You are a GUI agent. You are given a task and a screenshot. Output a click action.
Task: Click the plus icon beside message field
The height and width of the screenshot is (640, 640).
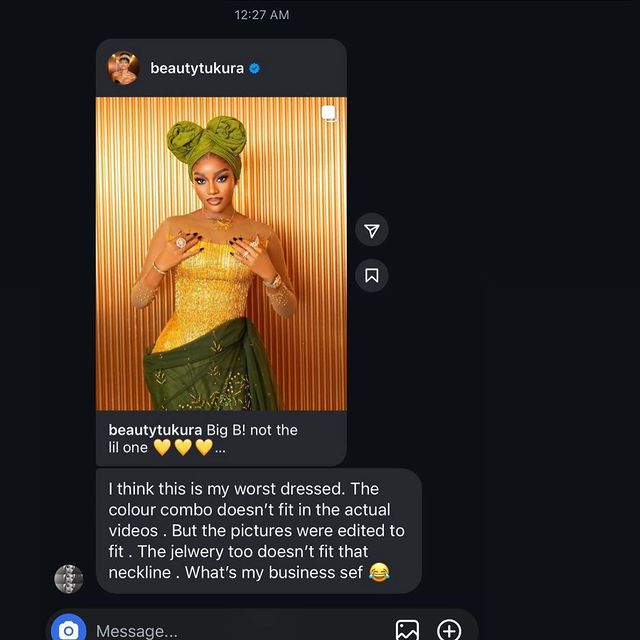449,630
